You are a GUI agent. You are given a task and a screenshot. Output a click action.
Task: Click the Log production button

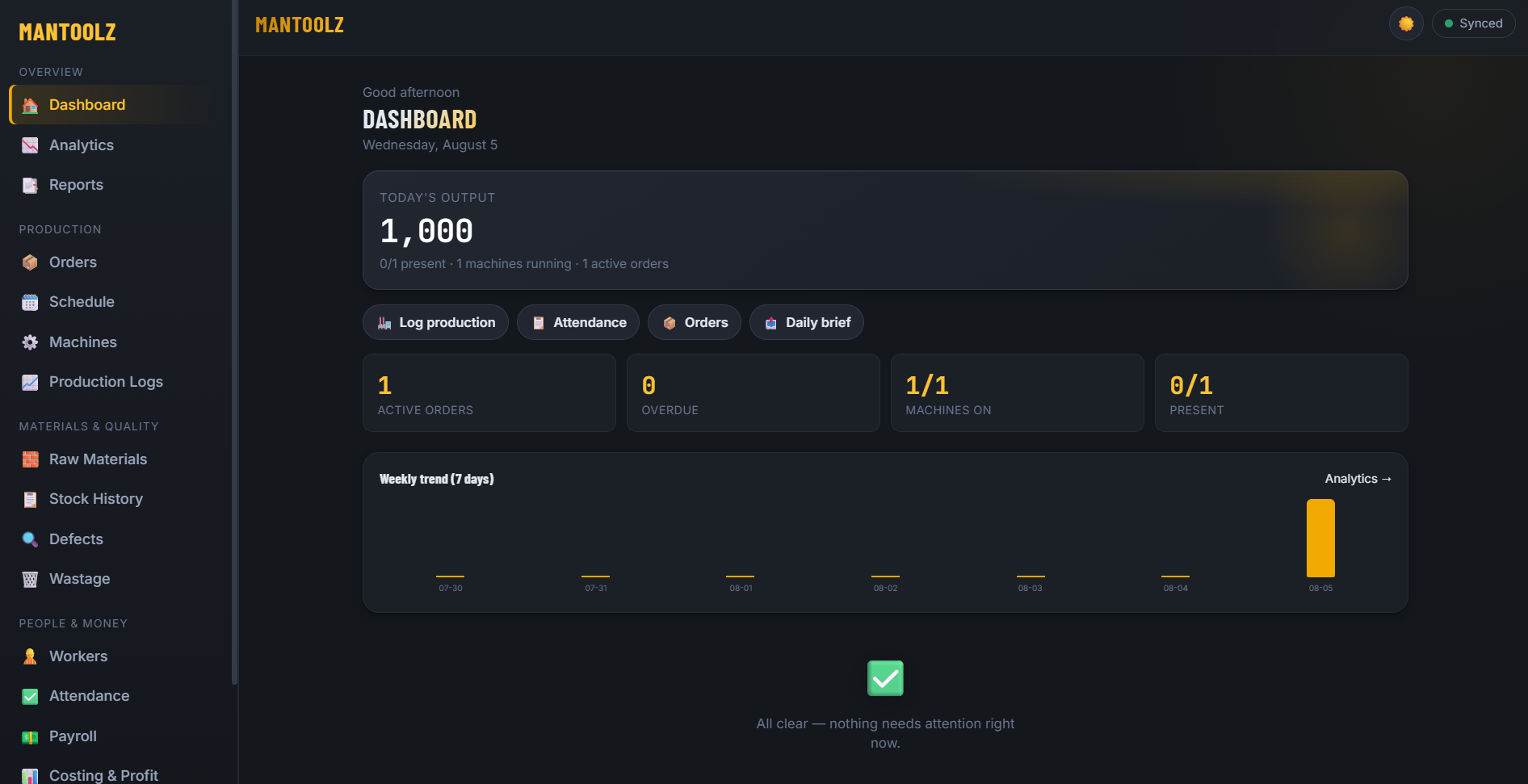[x=435, y=322]
